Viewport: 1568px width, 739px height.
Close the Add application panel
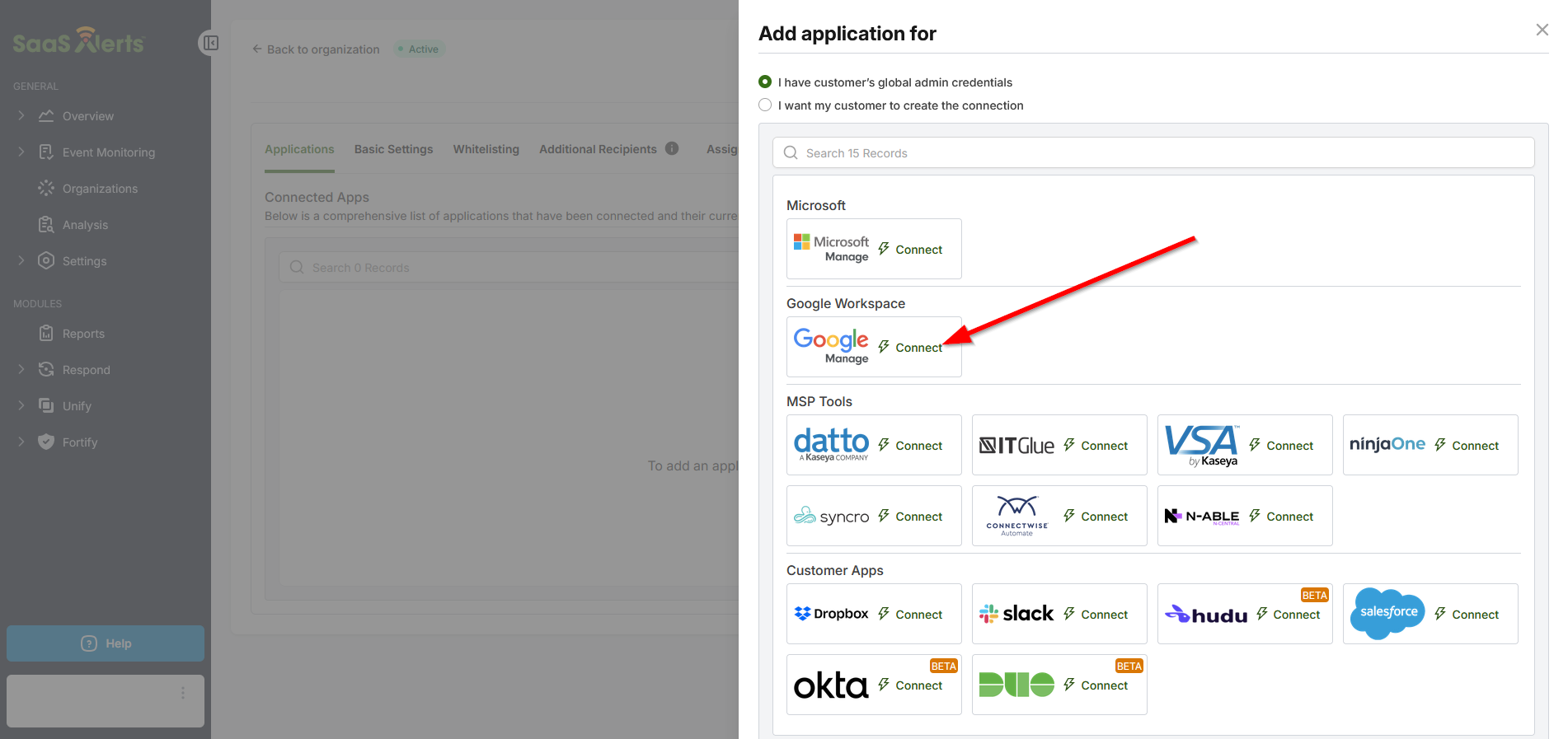click(x=1542, y=30)
